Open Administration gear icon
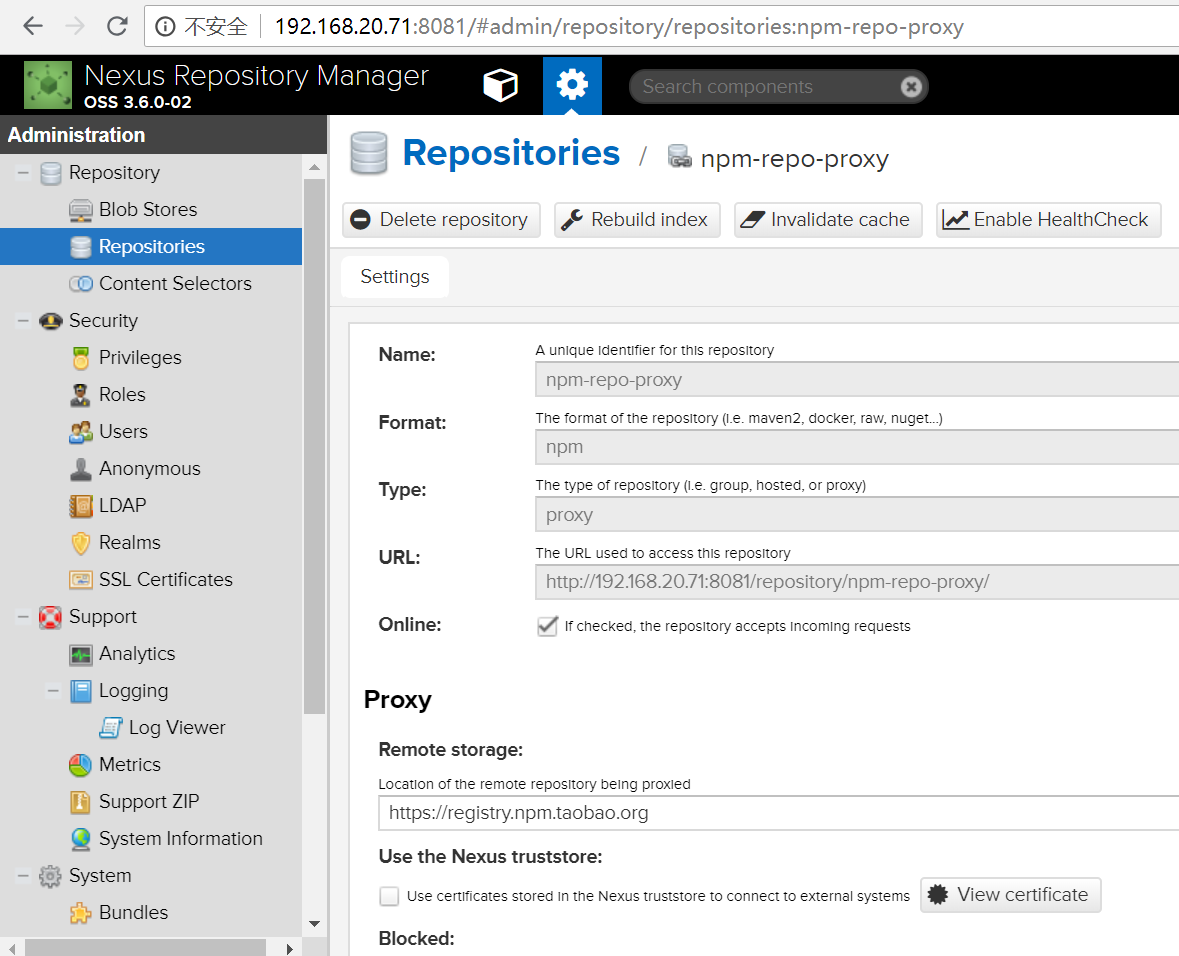The height and width of the screenshot is (956, 1179). pyautogui.click(x=572, y=85)
